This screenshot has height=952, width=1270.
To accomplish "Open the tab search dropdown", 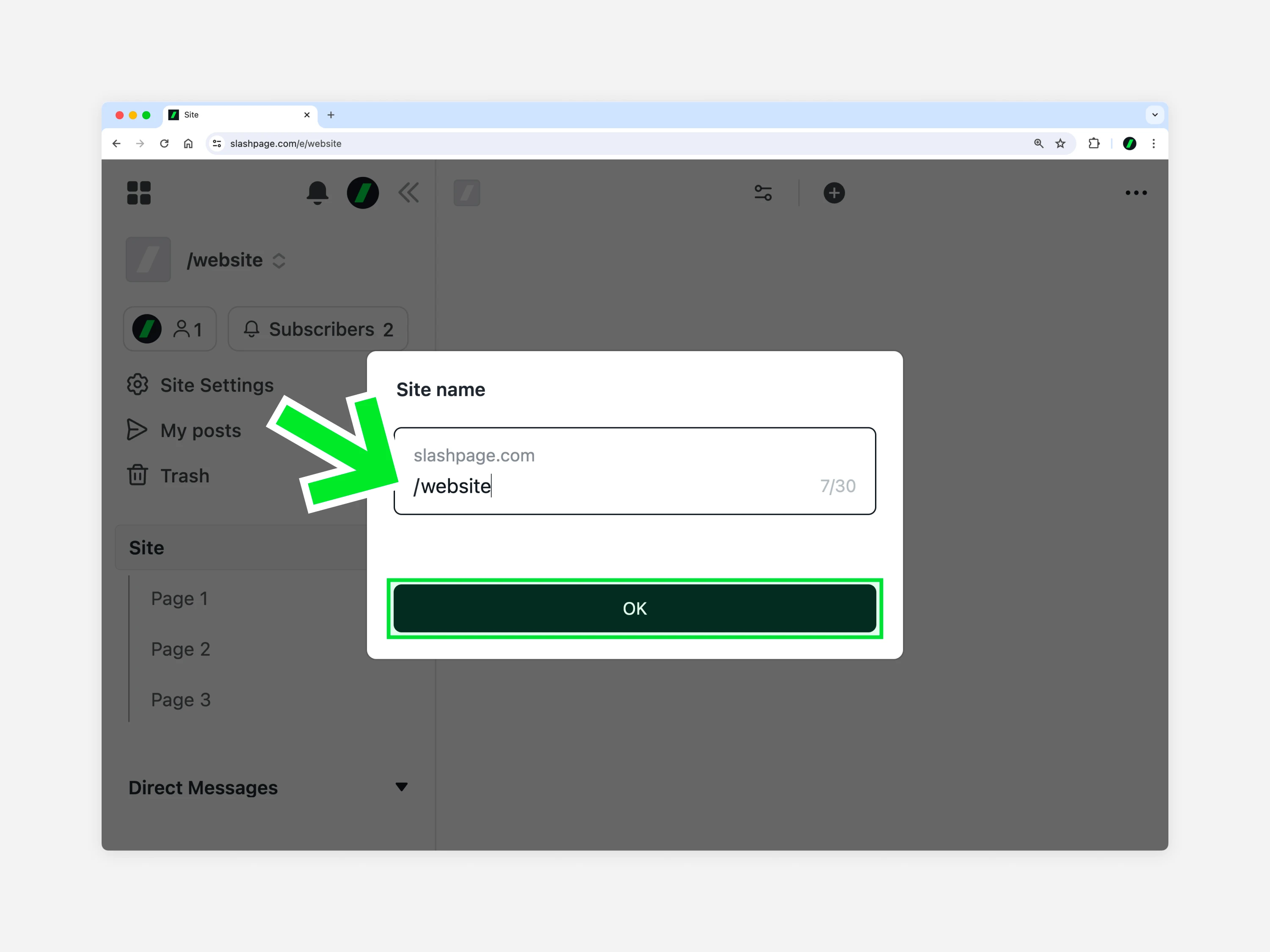I will pyautogui.click(x=1154, y=115).
